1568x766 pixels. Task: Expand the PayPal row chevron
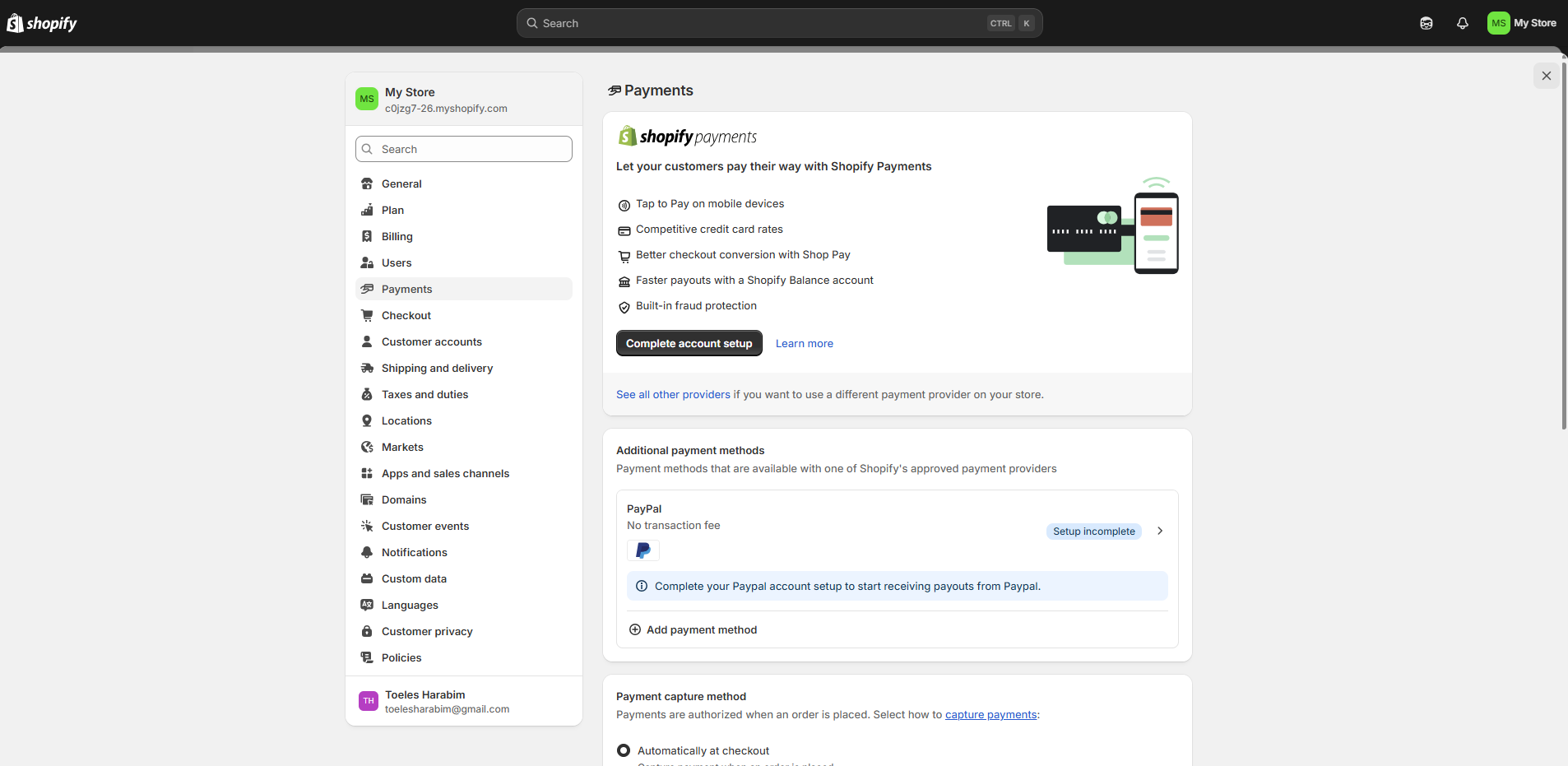[x=1160, y=531]
